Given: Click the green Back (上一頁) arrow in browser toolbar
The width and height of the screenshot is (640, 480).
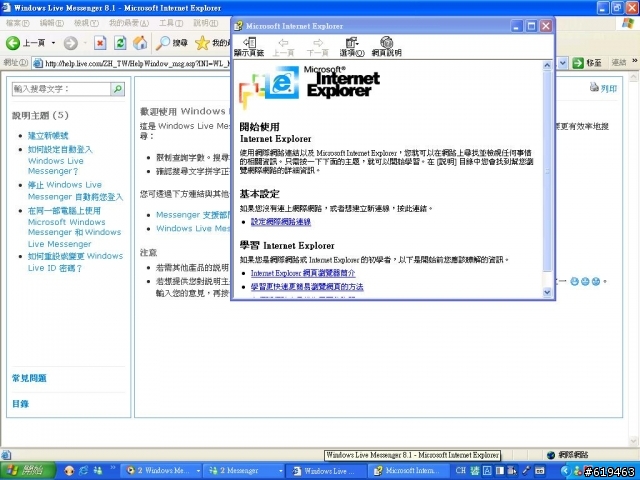Looking at the screenshot, I should point(13,42).
